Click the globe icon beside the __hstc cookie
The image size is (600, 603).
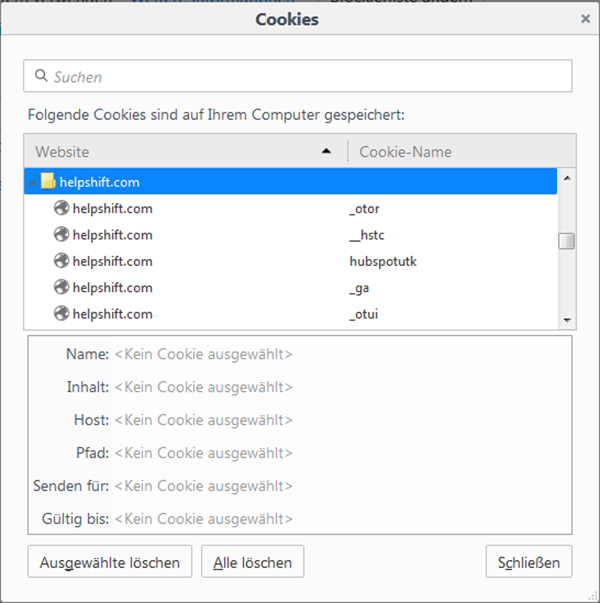tap(61, 234)
